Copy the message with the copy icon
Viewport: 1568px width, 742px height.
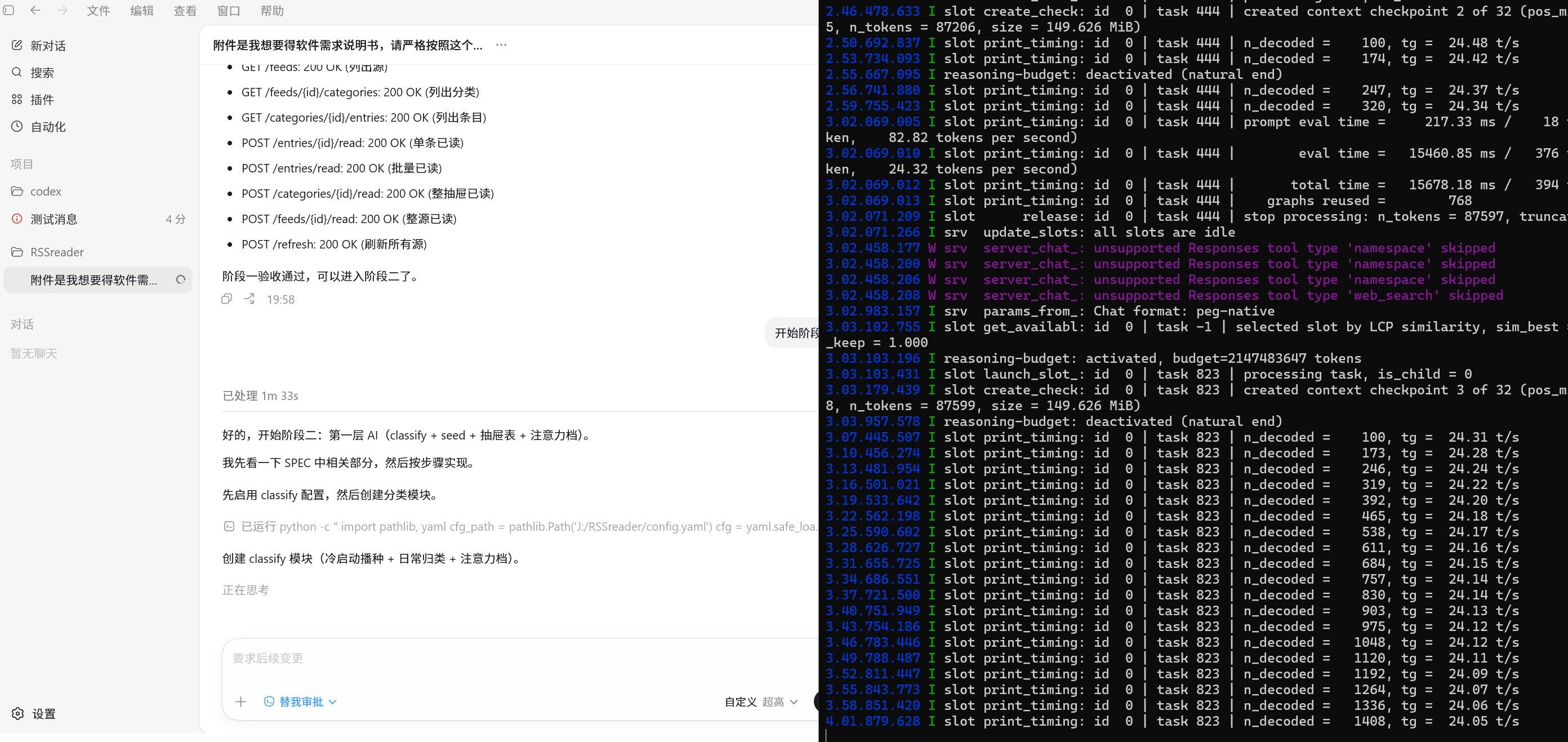pos(226,299)
